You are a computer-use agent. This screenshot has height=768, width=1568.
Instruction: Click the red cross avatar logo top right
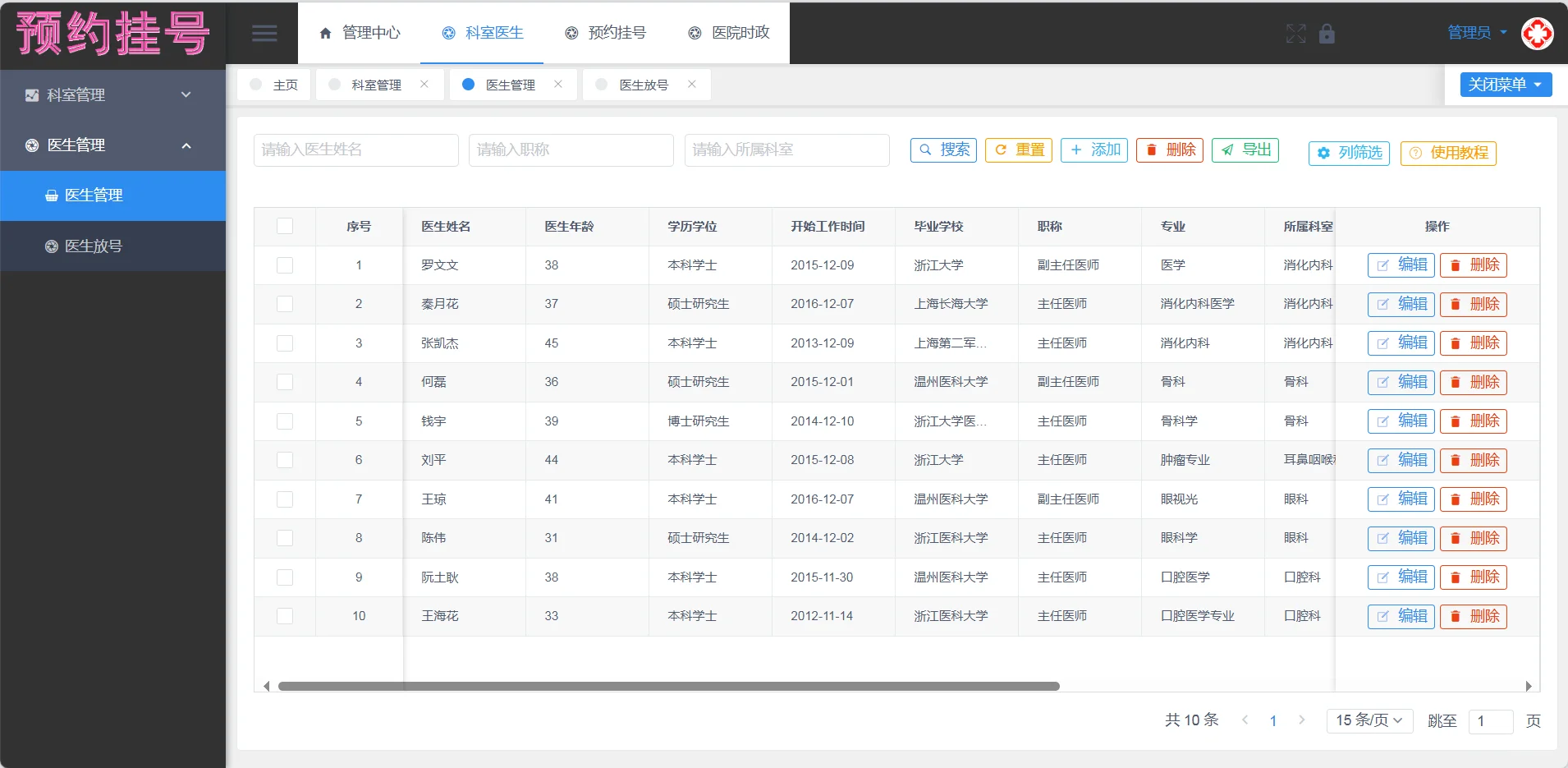(1537, 34)
